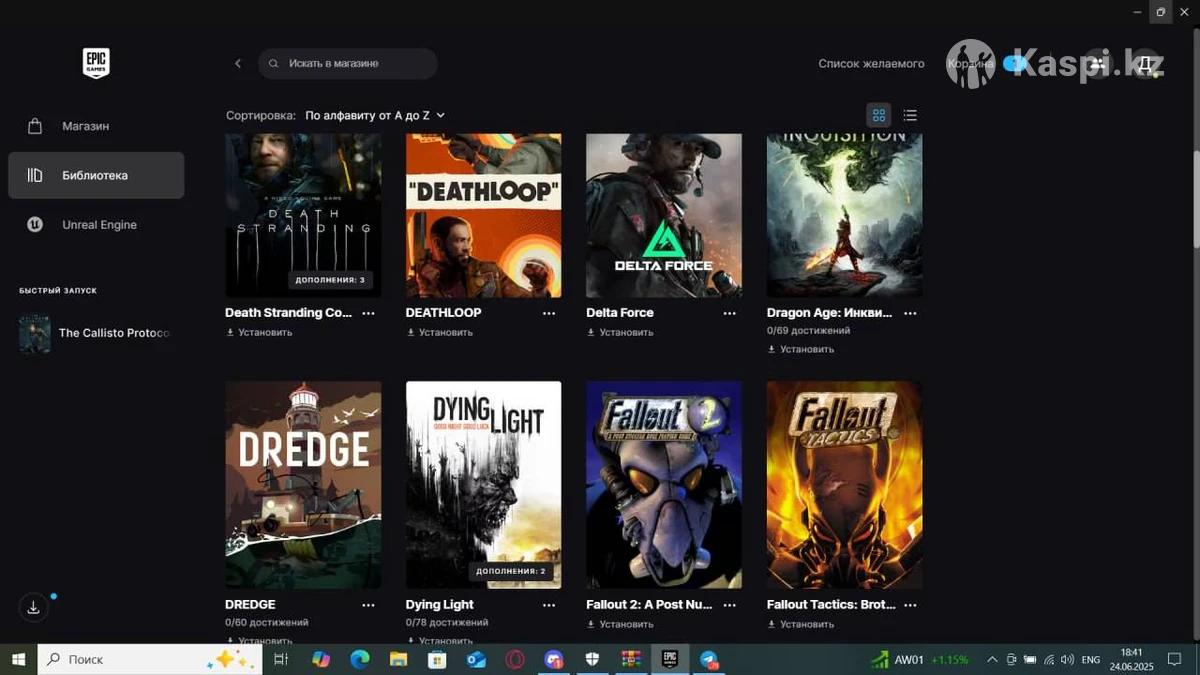1200x675 pixels.
Task: Open WinRAR from the taskbar
Action: pos(631,659)
